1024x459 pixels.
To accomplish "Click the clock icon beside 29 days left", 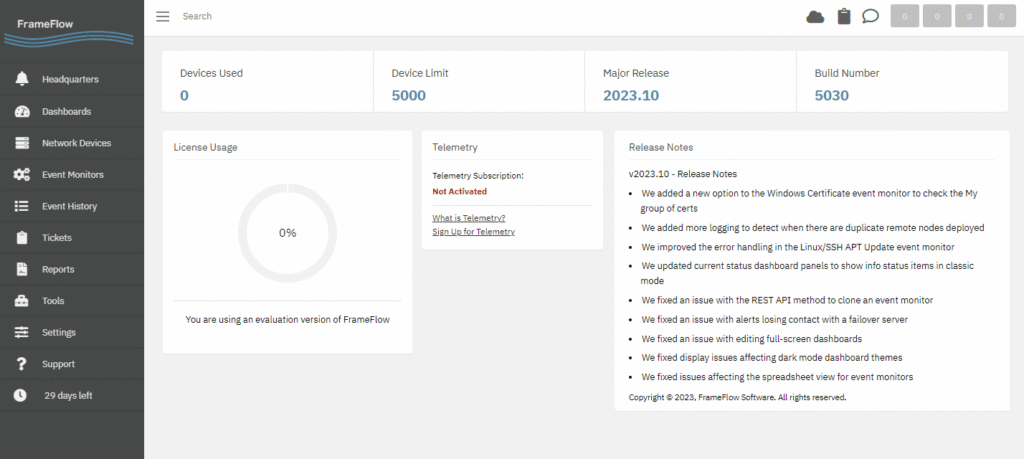I will tap(20, 395).
